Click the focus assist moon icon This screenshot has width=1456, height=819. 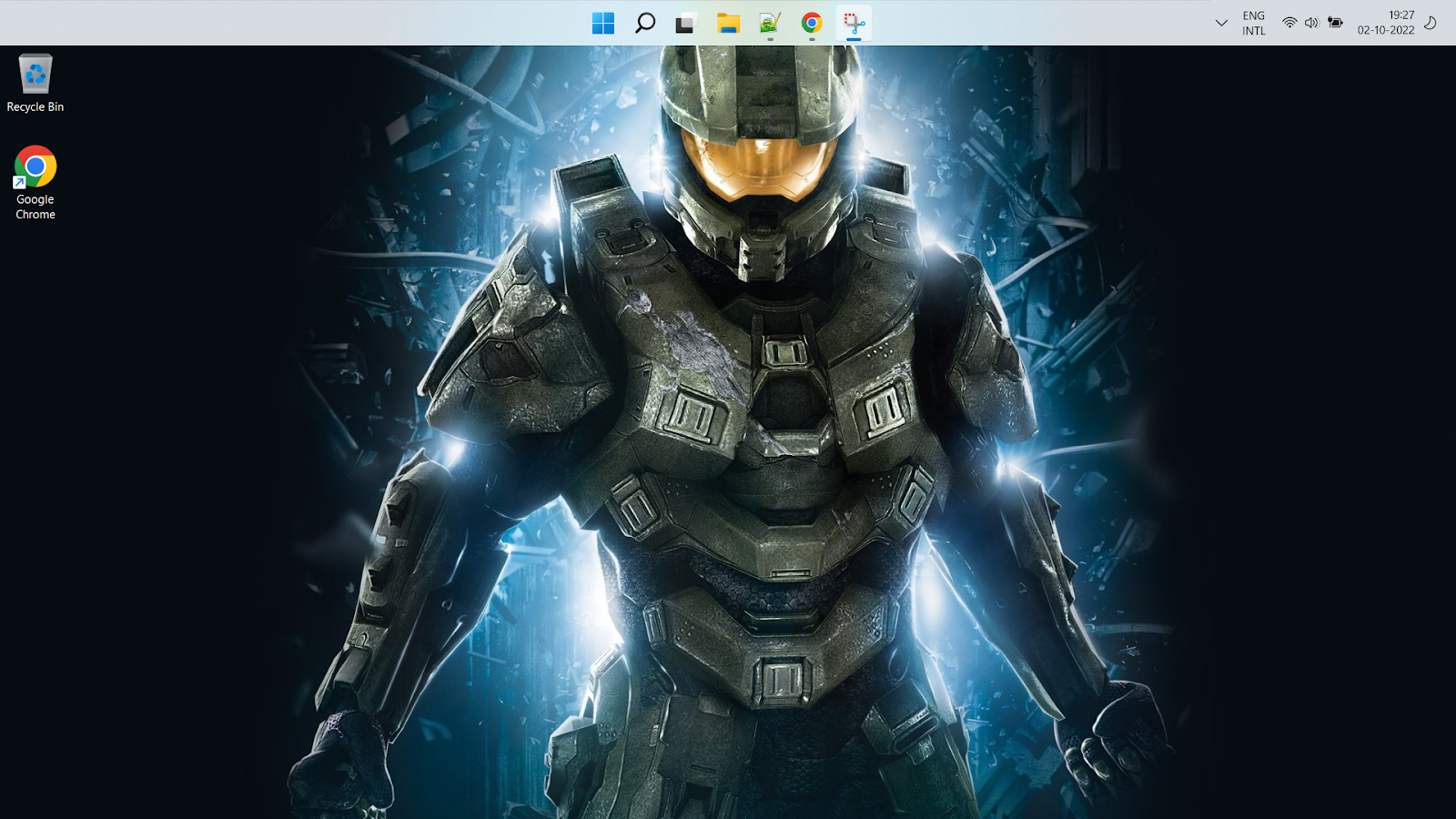pyautogui.click(x=1431, y=23)
